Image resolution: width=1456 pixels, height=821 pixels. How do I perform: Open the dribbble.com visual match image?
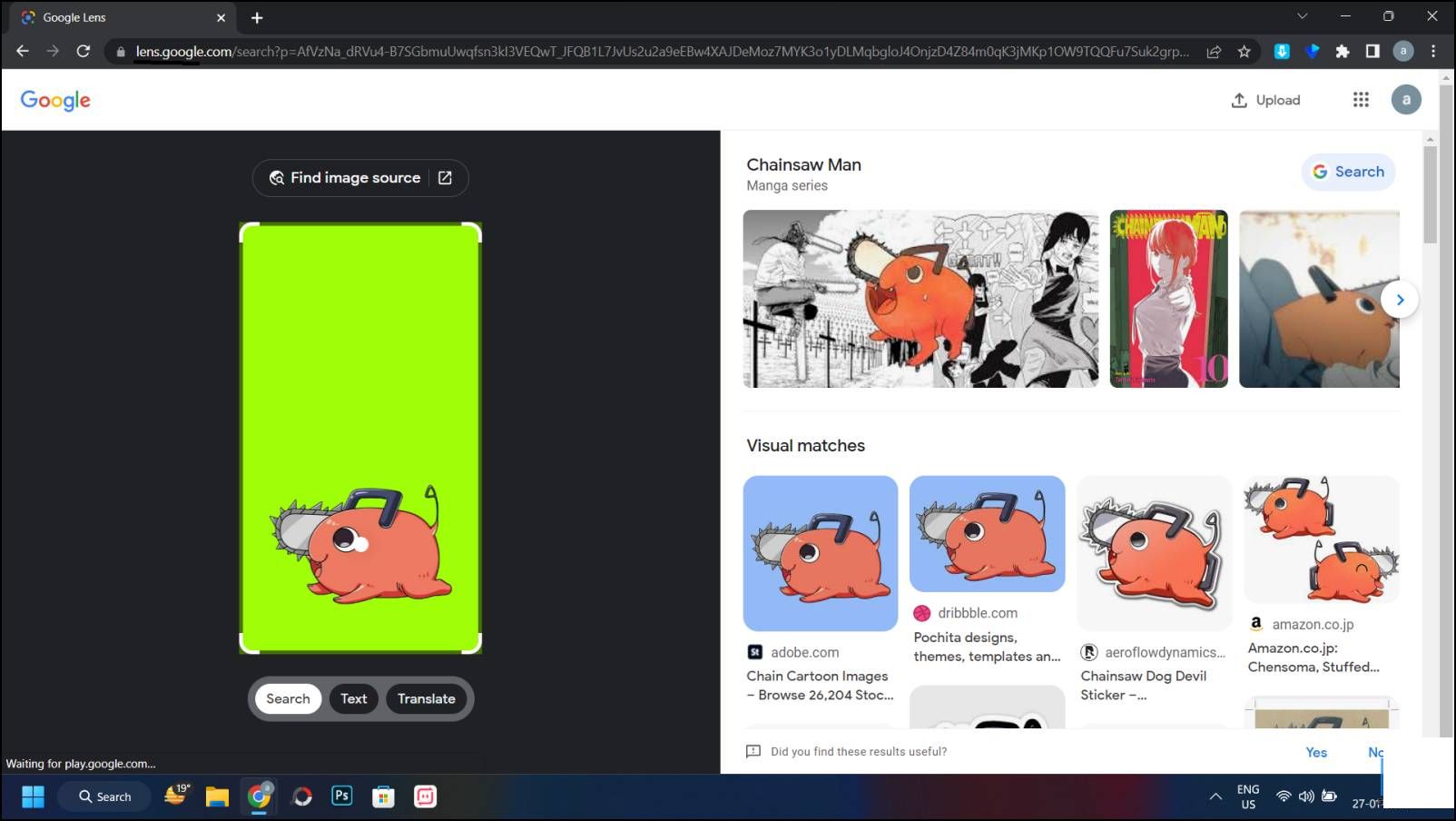987,534
